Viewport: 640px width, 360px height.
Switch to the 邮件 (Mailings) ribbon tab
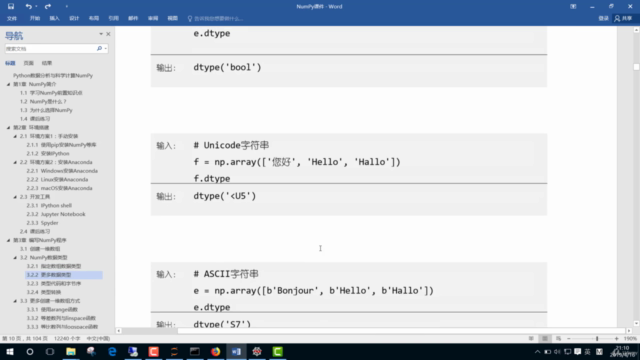click(133, 18)
